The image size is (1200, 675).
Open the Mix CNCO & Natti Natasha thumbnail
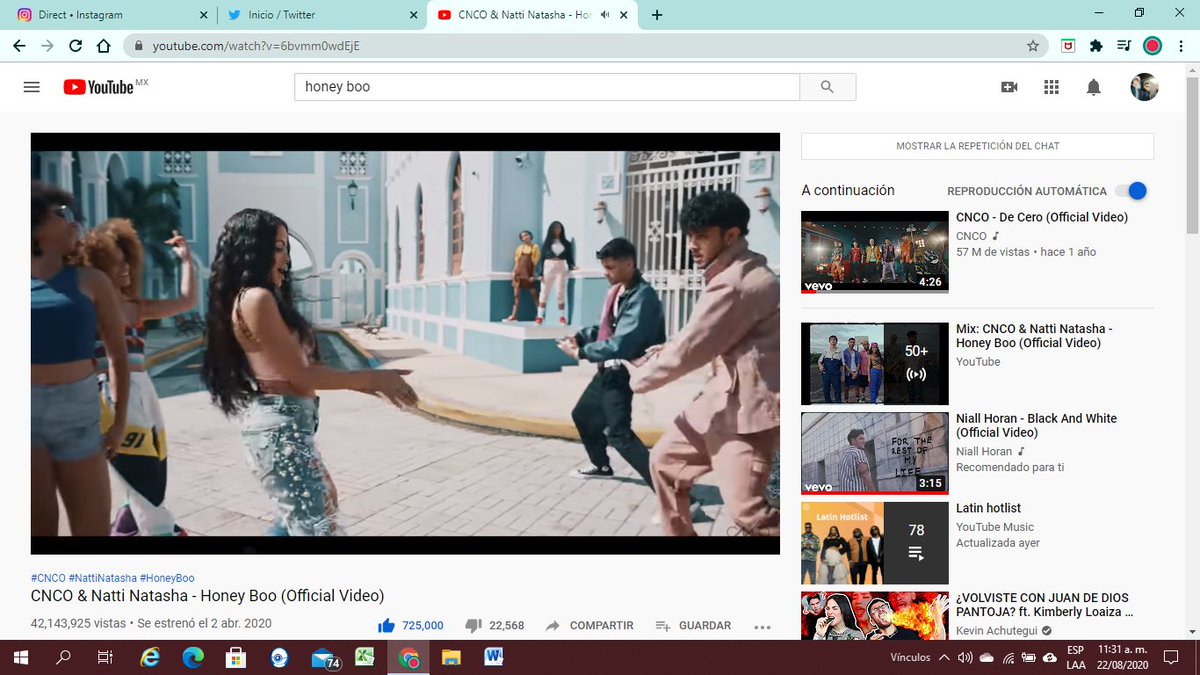[875, 363]
